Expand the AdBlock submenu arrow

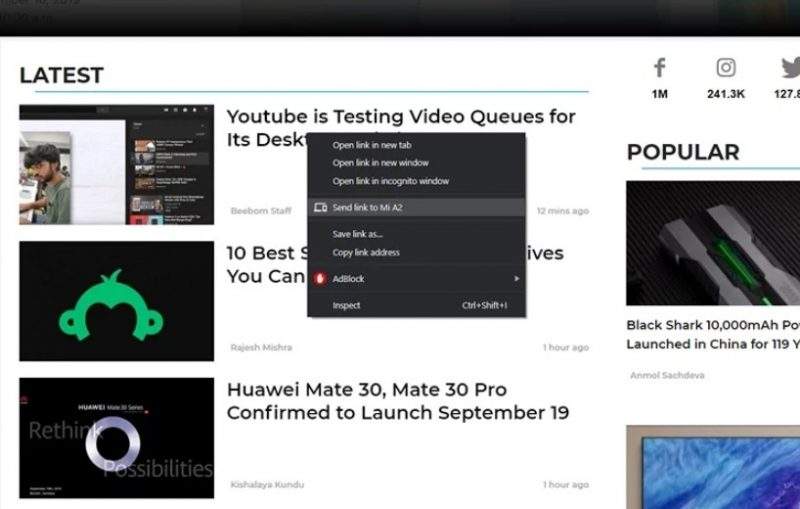pyautogui.click(x=516, y=278)
